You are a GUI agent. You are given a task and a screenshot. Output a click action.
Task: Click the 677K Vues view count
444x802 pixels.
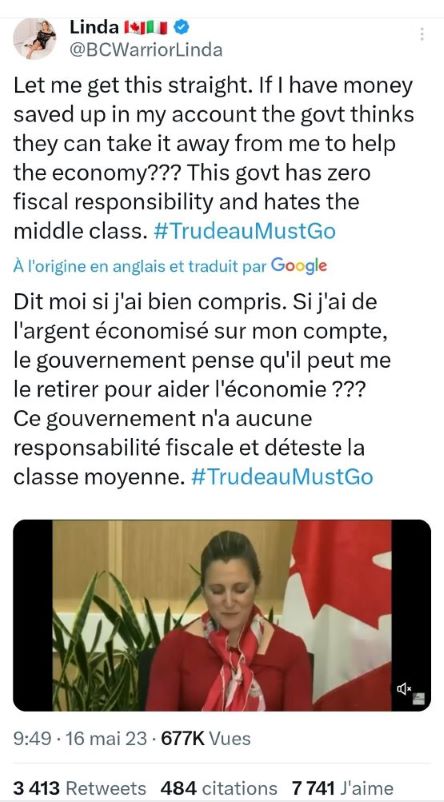206,739
